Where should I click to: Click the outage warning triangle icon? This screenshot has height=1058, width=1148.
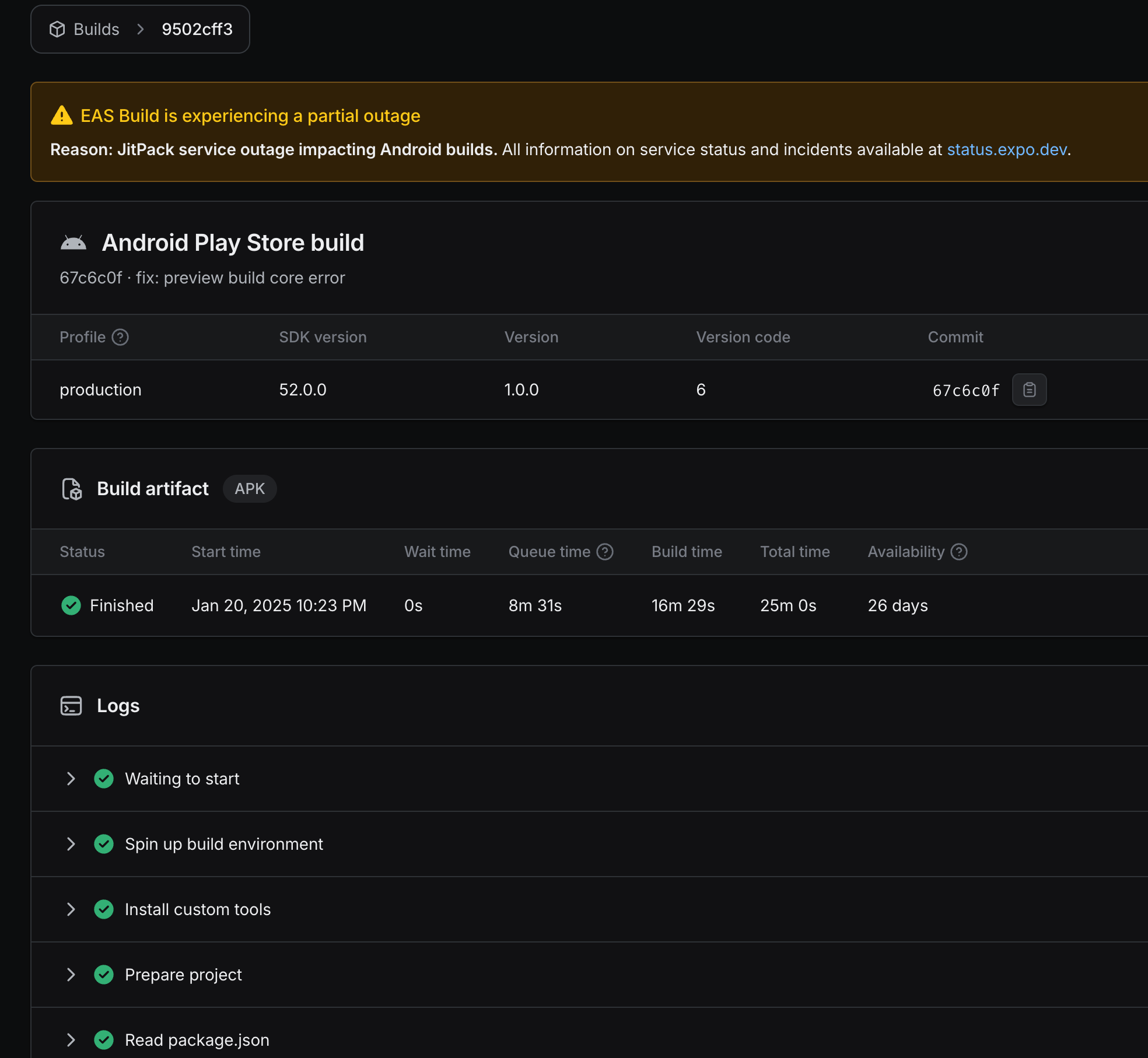62,116
